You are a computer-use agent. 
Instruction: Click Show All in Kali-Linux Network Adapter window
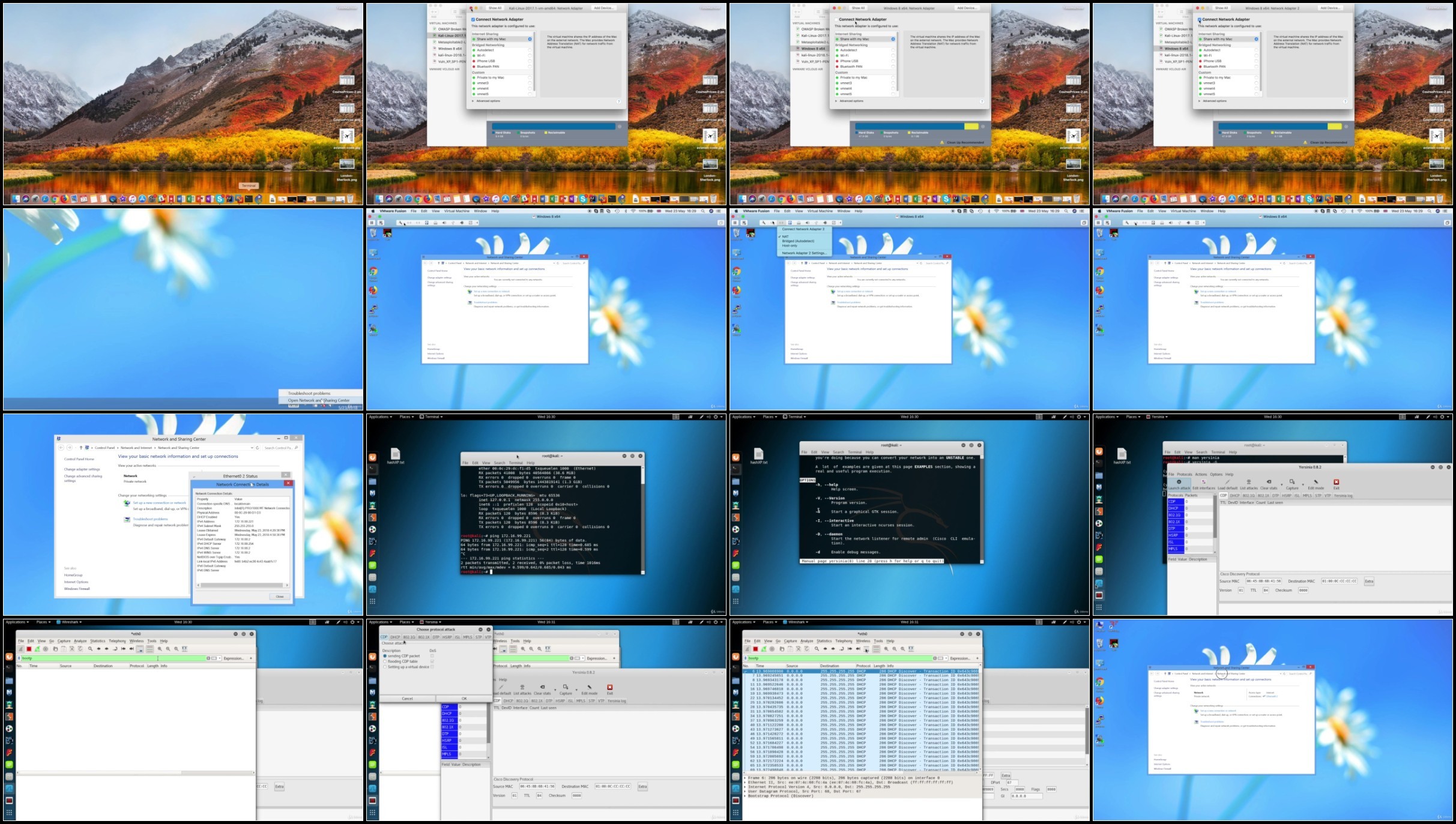pos(495,8)
